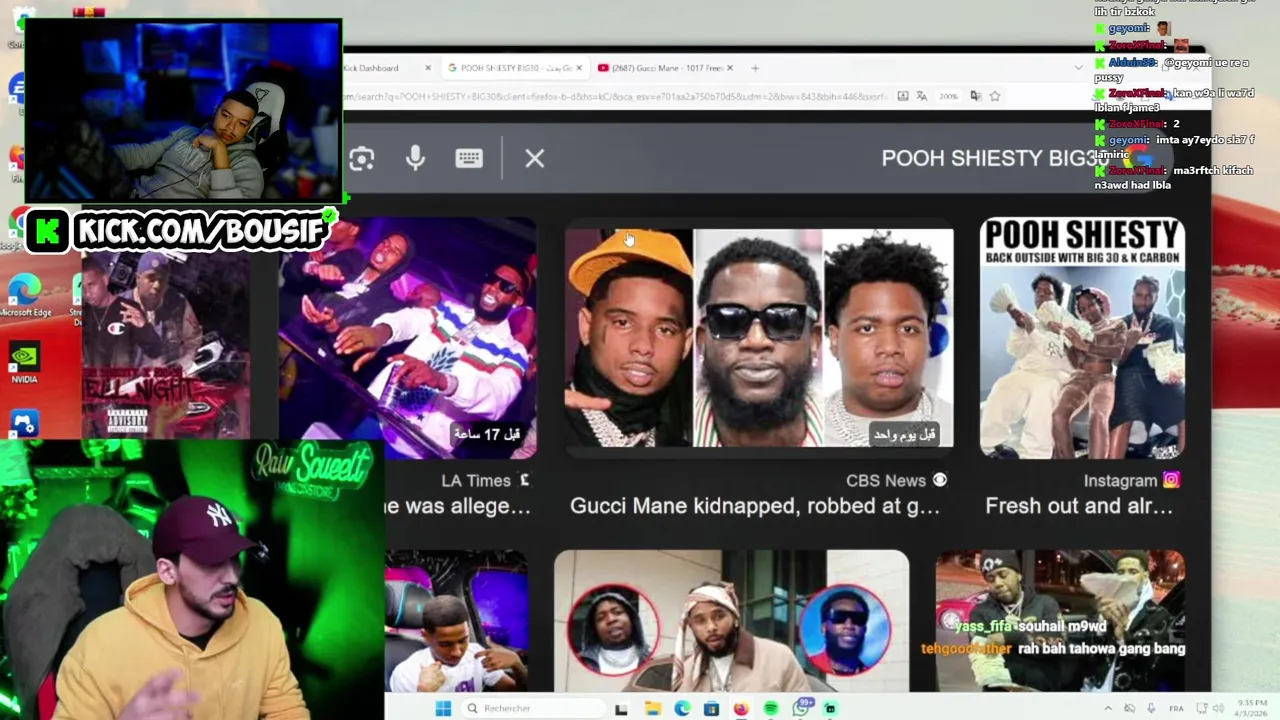Click the browser address bar URL
The image size is (1280, 720).
[x=615, y=96]
